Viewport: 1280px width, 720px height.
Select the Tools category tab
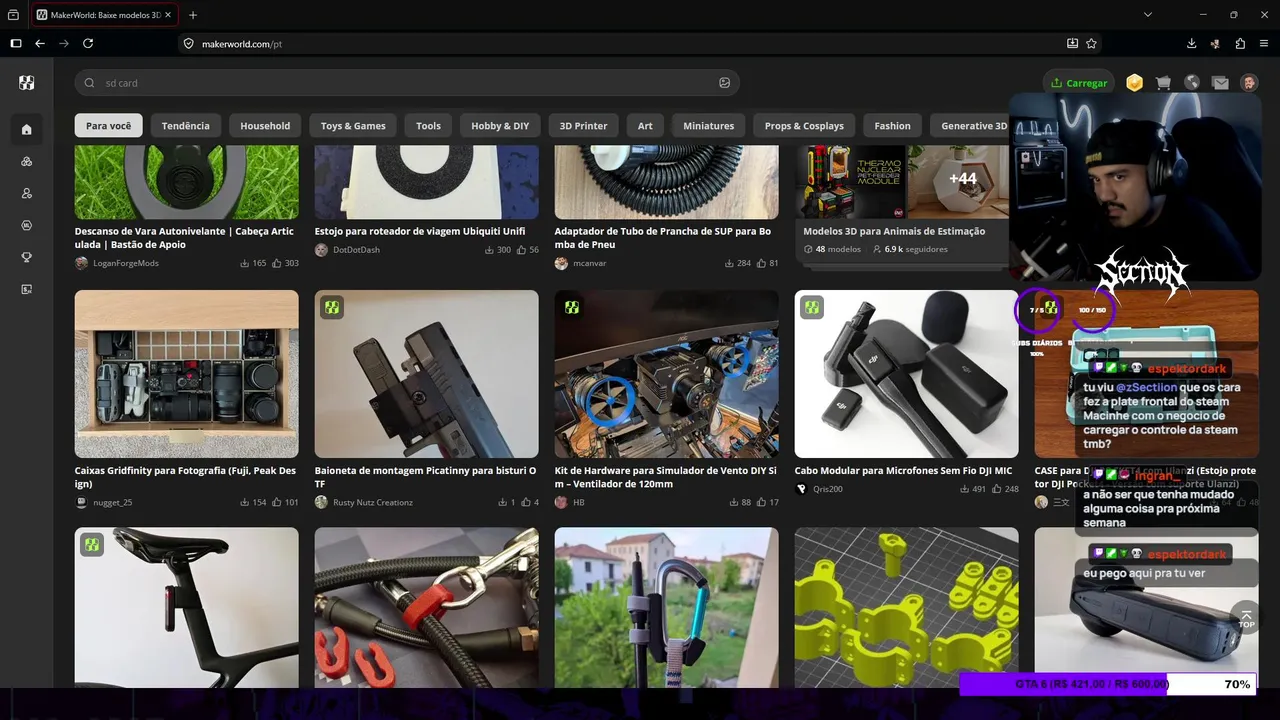click(428, 126)
